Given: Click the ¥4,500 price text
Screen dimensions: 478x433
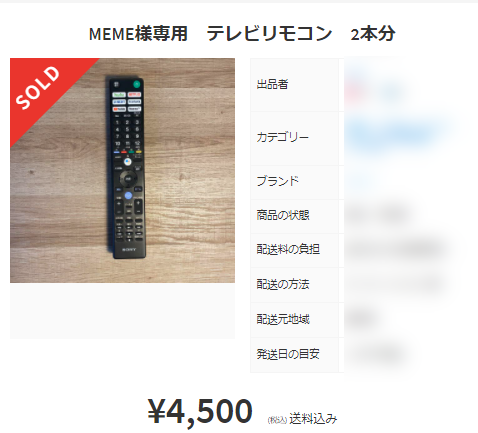Looking at the screenshot, I should coord(200,411).
